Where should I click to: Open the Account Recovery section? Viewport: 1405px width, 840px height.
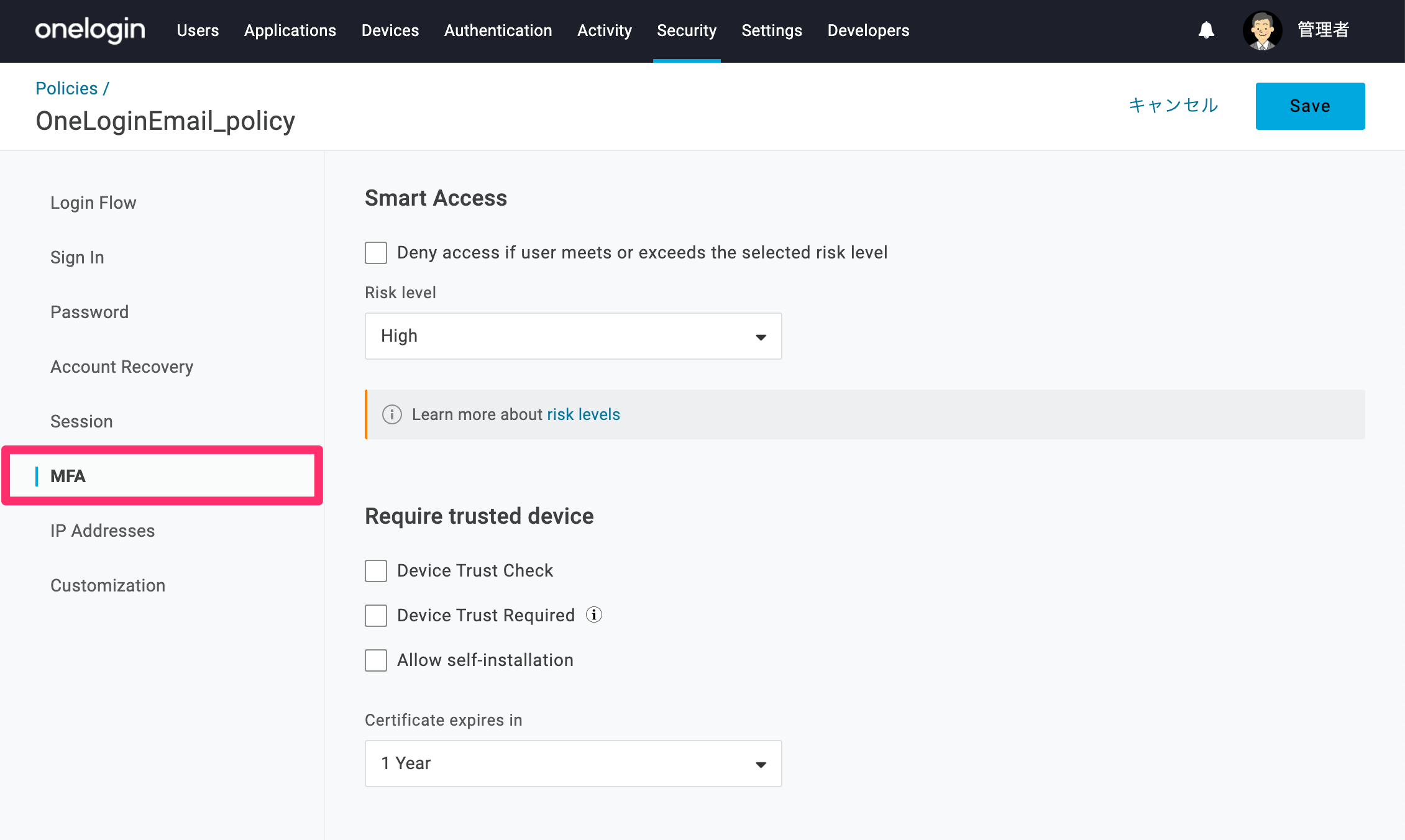click(x=122, y=367)
